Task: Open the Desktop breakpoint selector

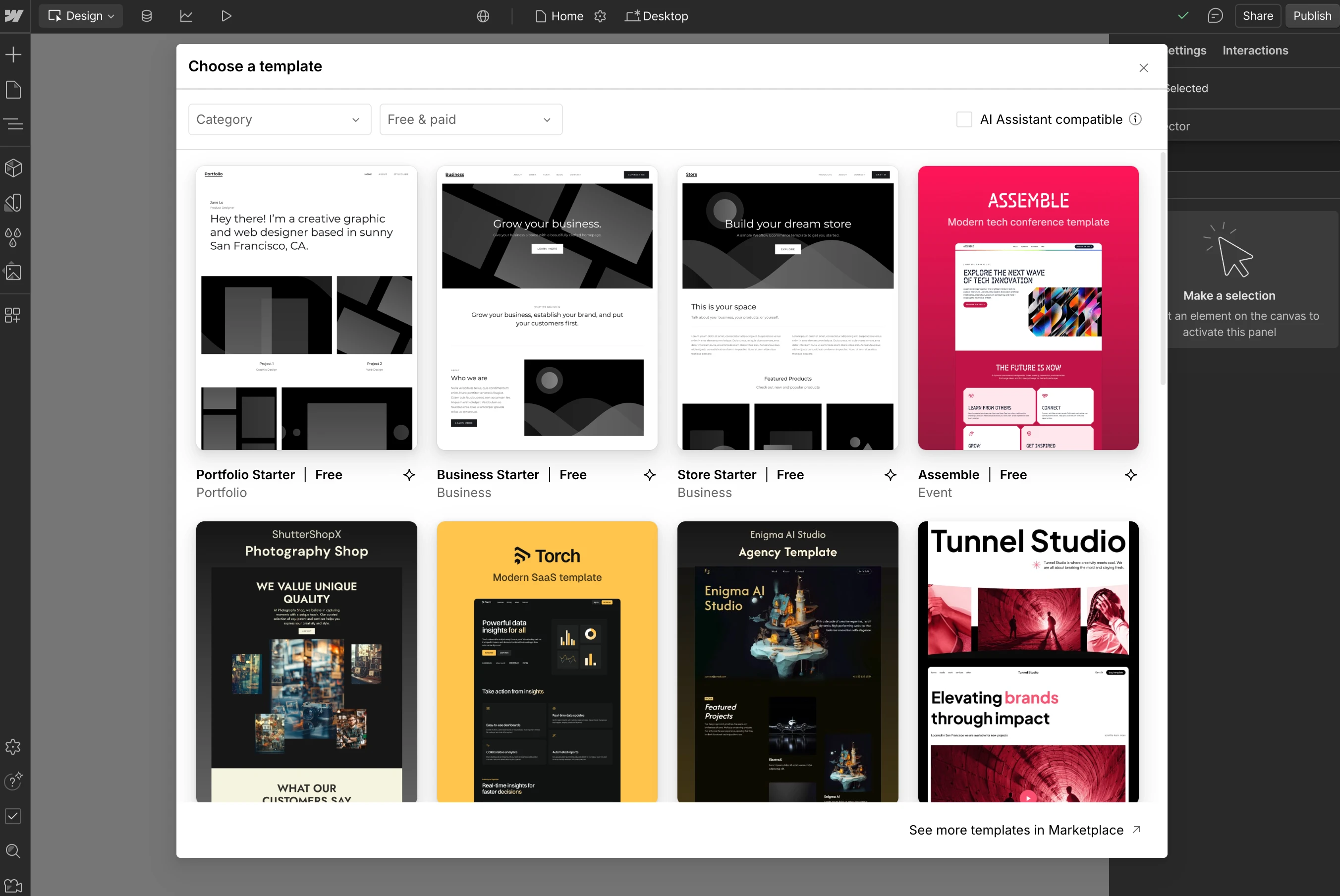Action: [x=657, y=16]
